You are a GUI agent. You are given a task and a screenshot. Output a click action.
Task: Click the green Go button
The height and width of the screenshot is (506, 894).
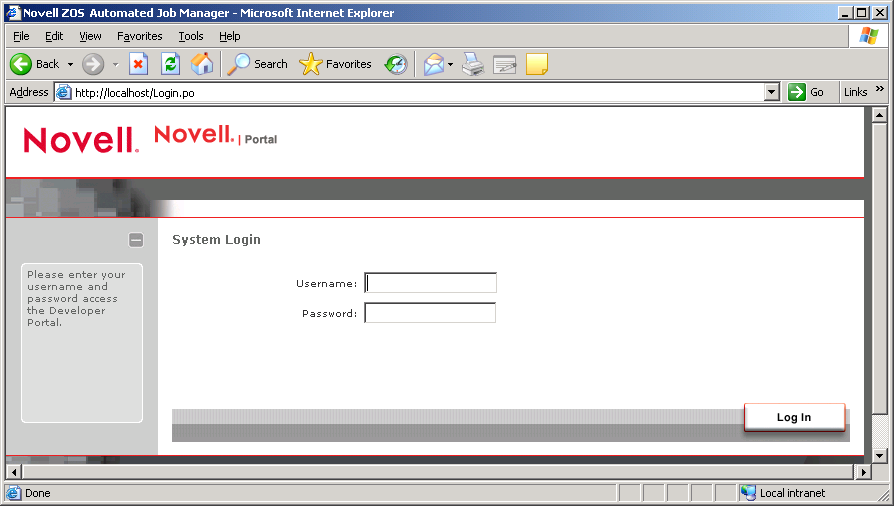click(806, 92)
